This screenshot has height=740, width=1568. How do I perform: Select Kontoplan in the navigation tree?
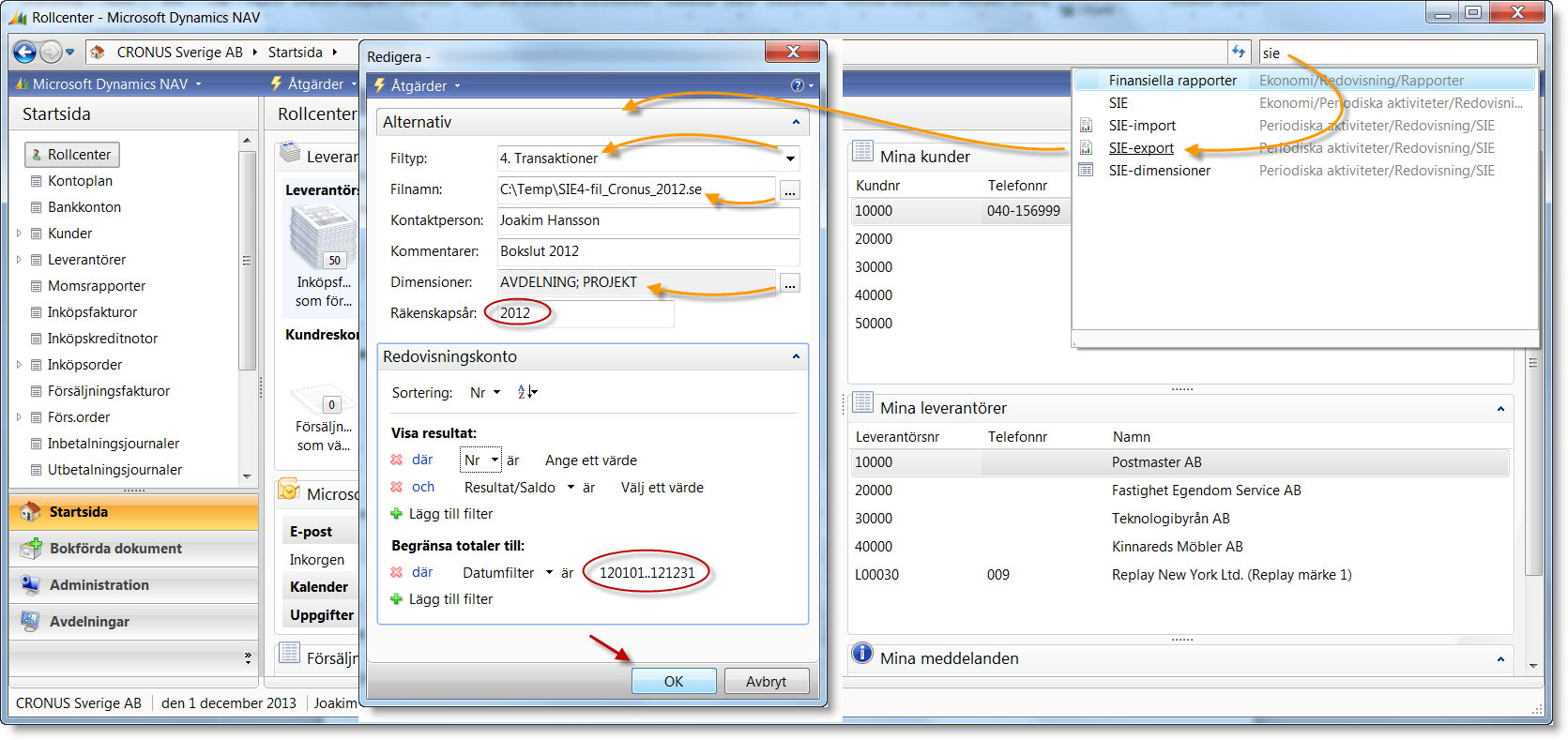pyautogui.click(x=80, y=181)
